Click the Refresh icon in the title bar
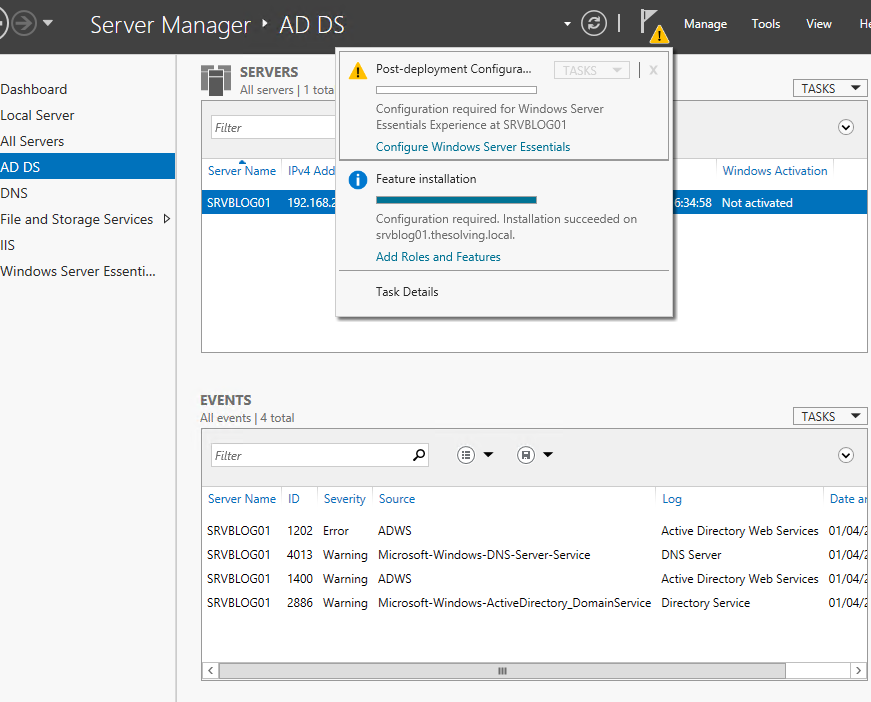This screenshot has height=702, width=871. tap(594, 22)
